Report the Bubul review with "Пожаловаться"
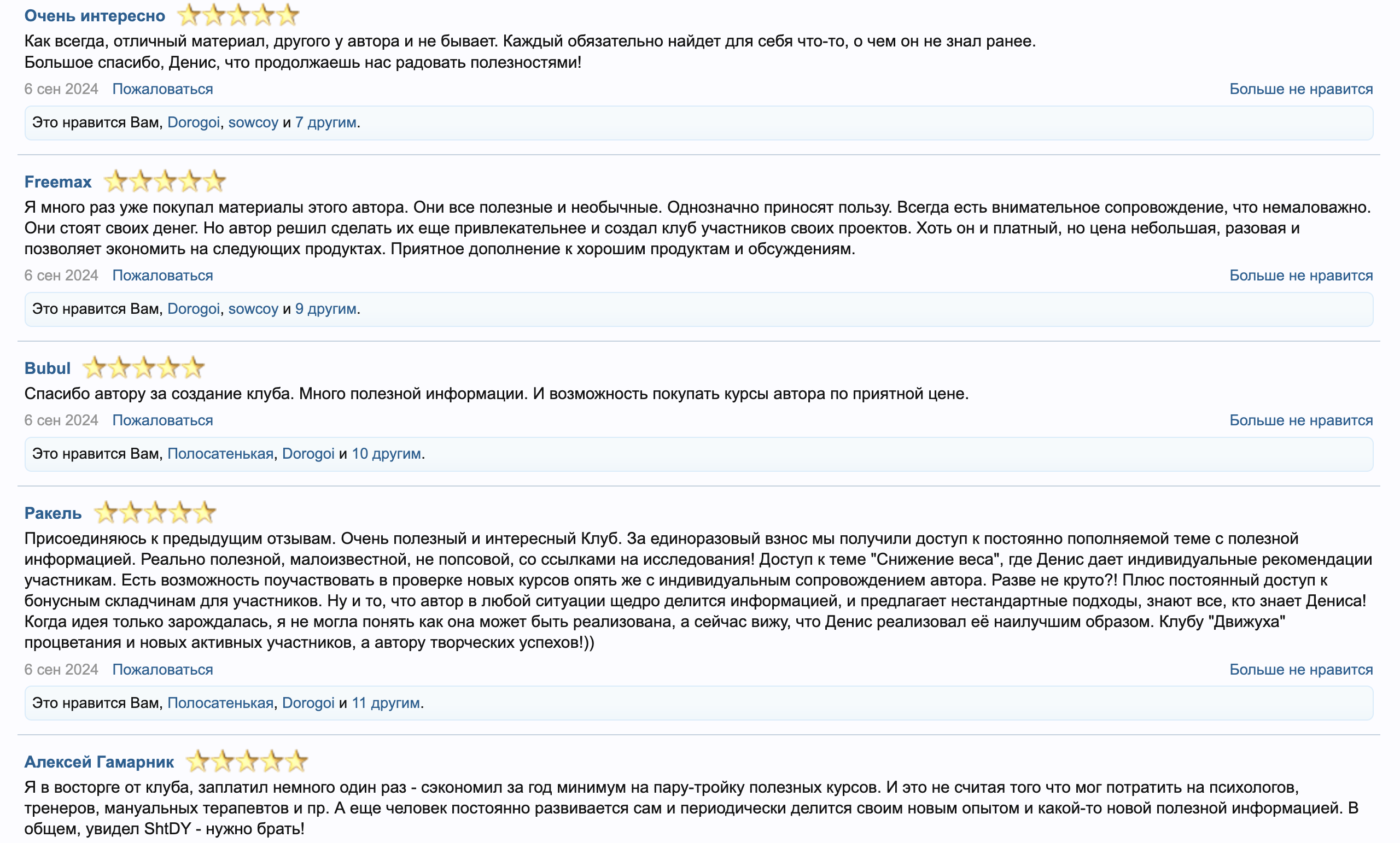 click(x=162, y=420)
